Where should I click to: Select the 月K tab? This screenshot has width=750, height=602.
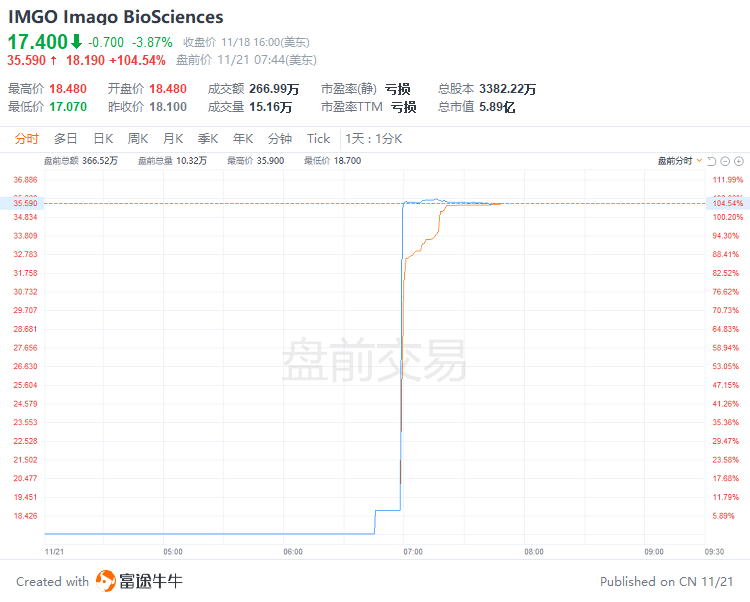coord(173,139)
